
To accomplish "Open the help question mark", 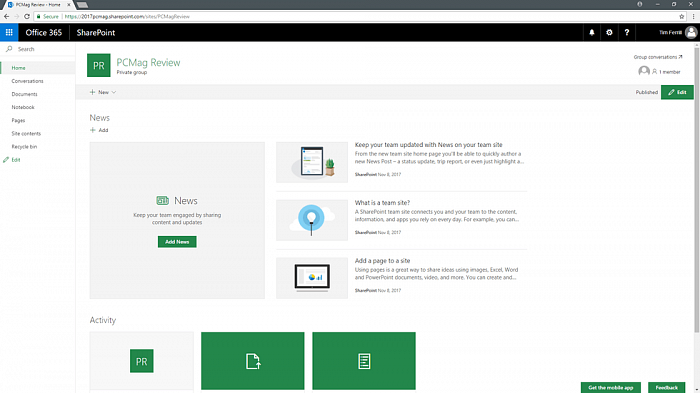I will click(626, 32).
